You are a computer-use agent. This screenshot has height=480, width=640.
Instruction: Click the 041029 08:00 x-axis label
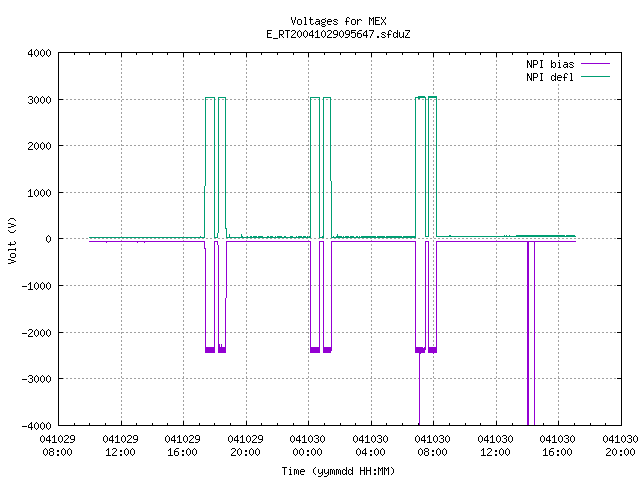(58, 446)
